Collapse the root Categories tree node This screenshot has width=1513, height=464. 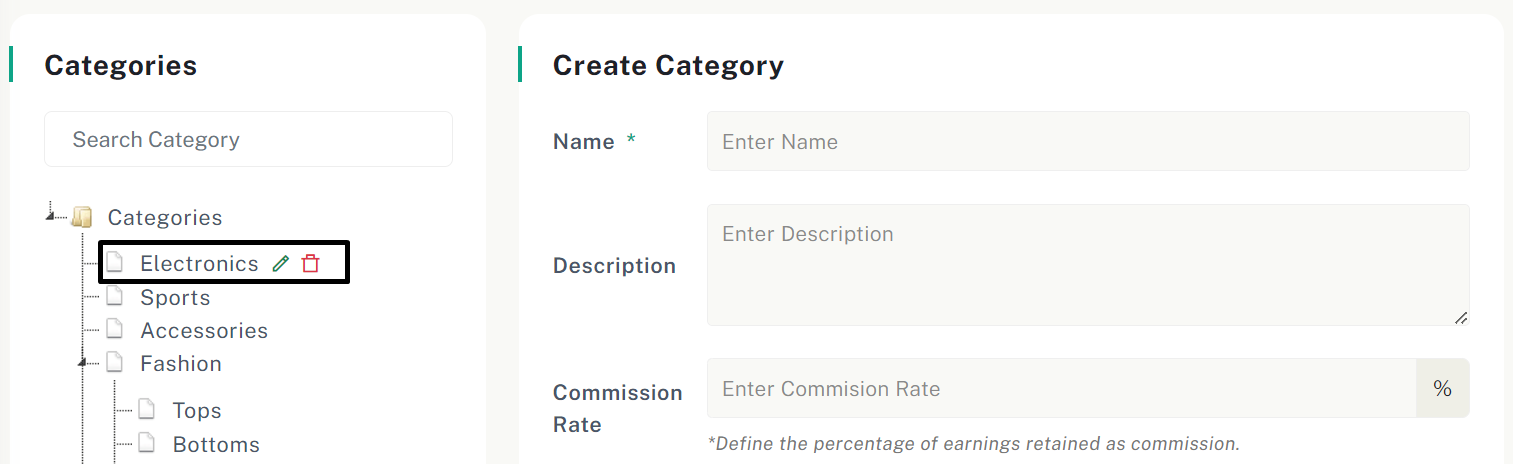click(x=50, y=215)
